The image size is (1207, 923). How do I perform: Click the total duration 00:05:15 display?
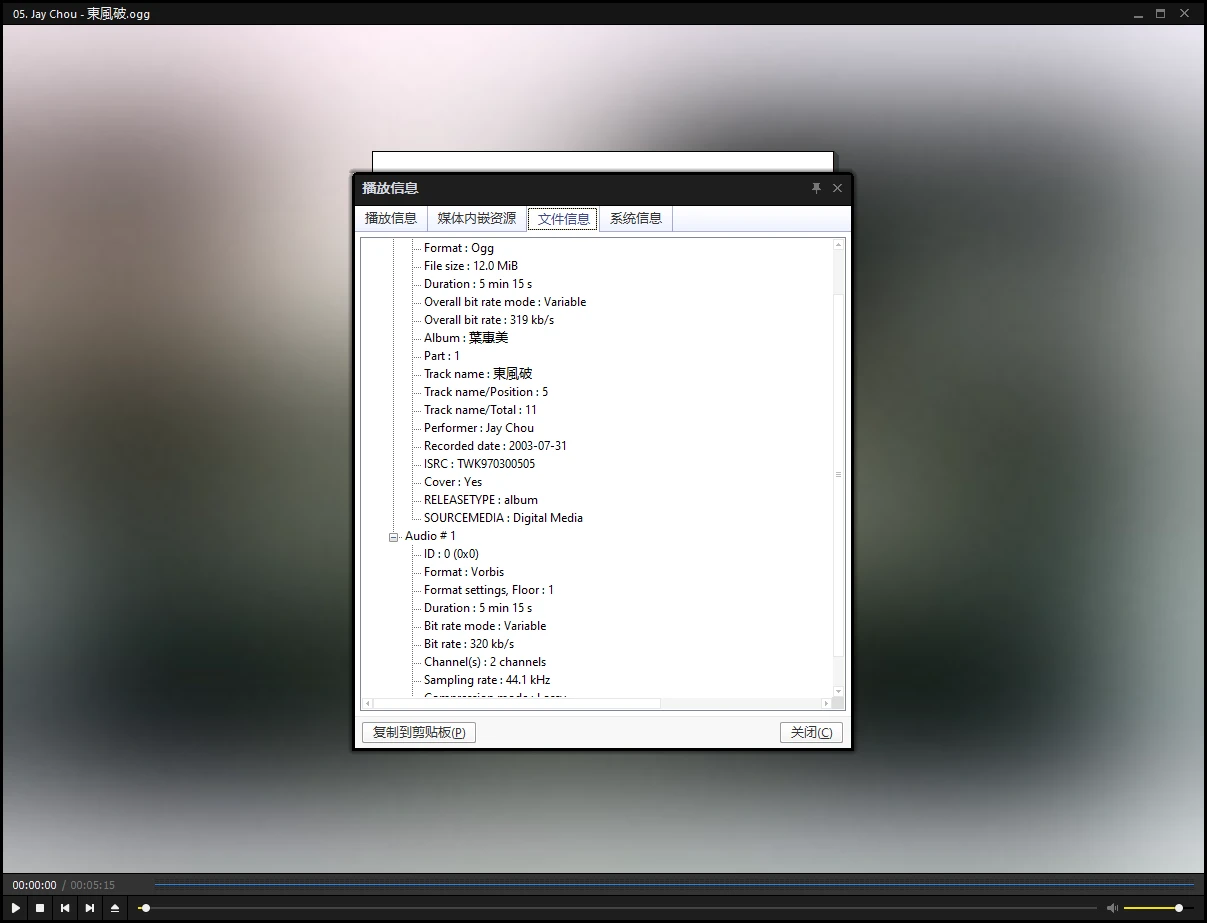coord(93,885)
